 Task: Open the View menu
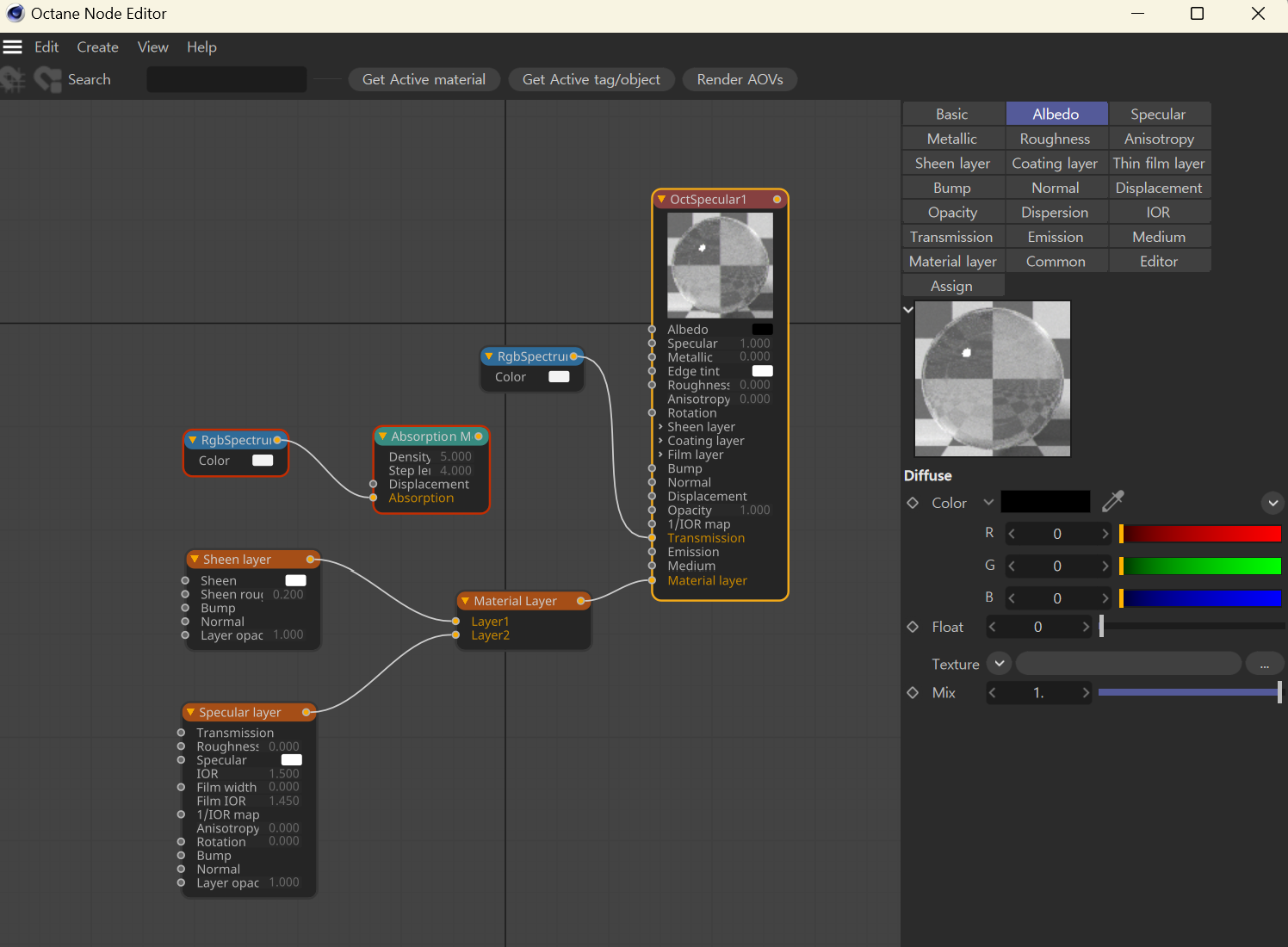[152, 47]
